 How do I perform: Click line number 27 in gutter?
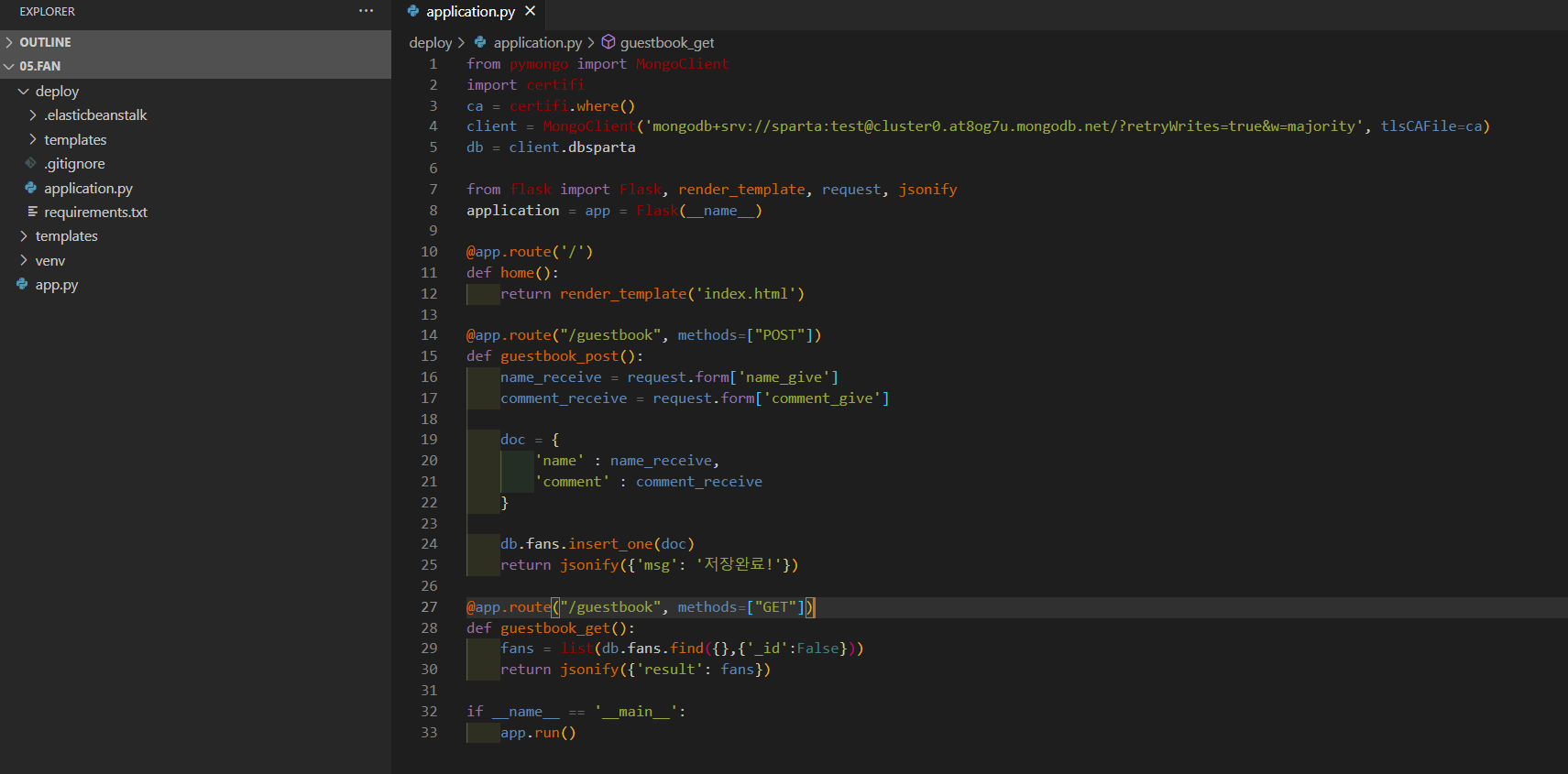coord(429,607)
